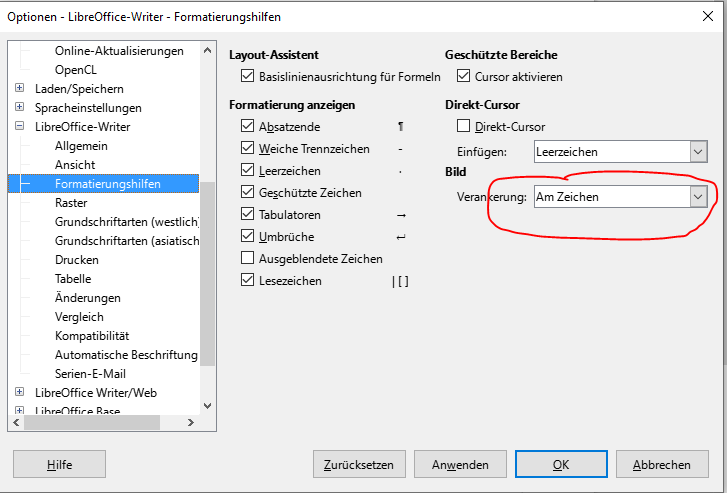Viewport: 727px width, 493px height.
Task: Toggle the Absatzende checkbox
Action: pyautogui.click(x=248, y=126)
